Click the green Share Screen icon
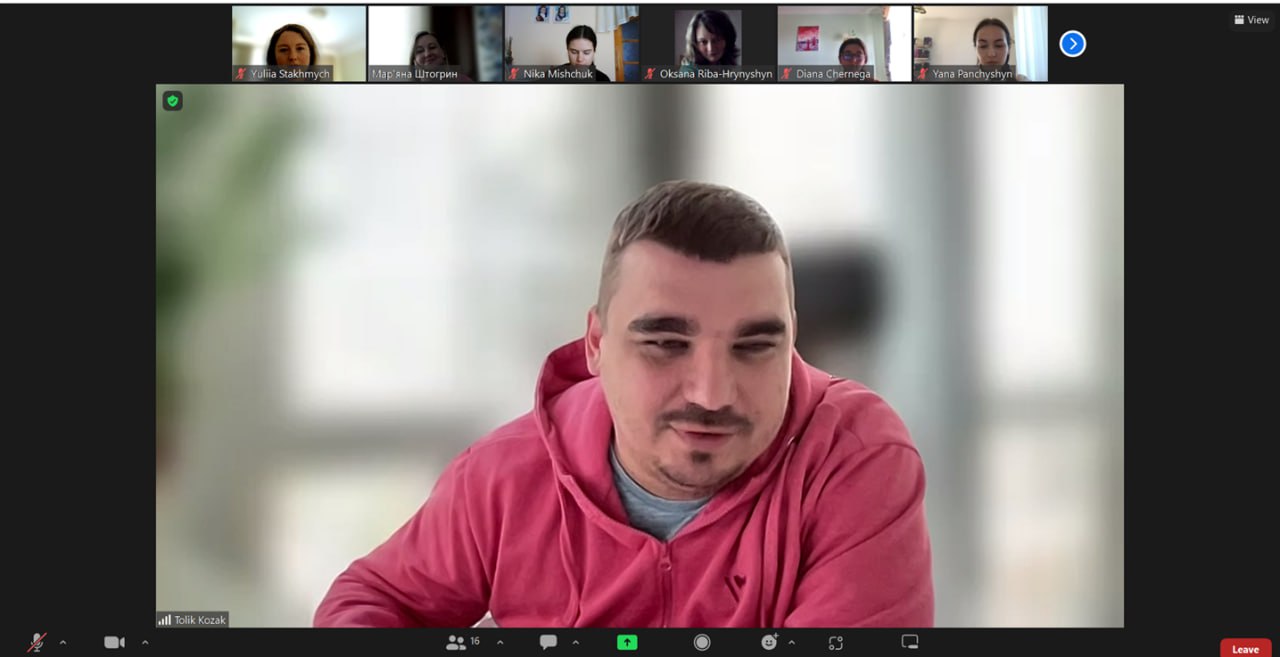 pos(627,643)
